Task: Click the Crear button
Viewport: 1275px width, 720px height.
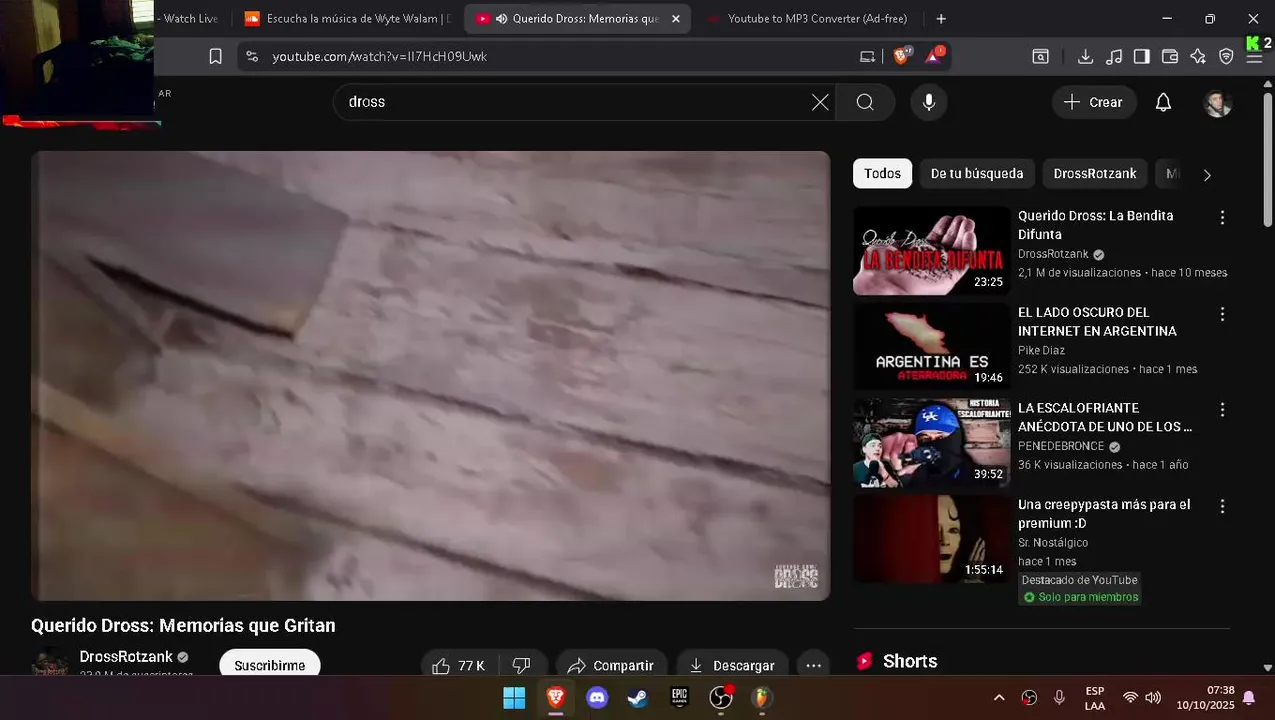Action: tap(1093, 102)
